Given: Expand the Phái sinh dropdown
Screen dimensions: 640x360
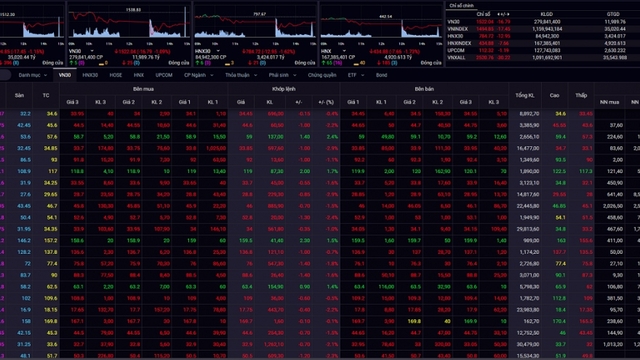Looking at the screenshot, I should click(x=295, y=75).
